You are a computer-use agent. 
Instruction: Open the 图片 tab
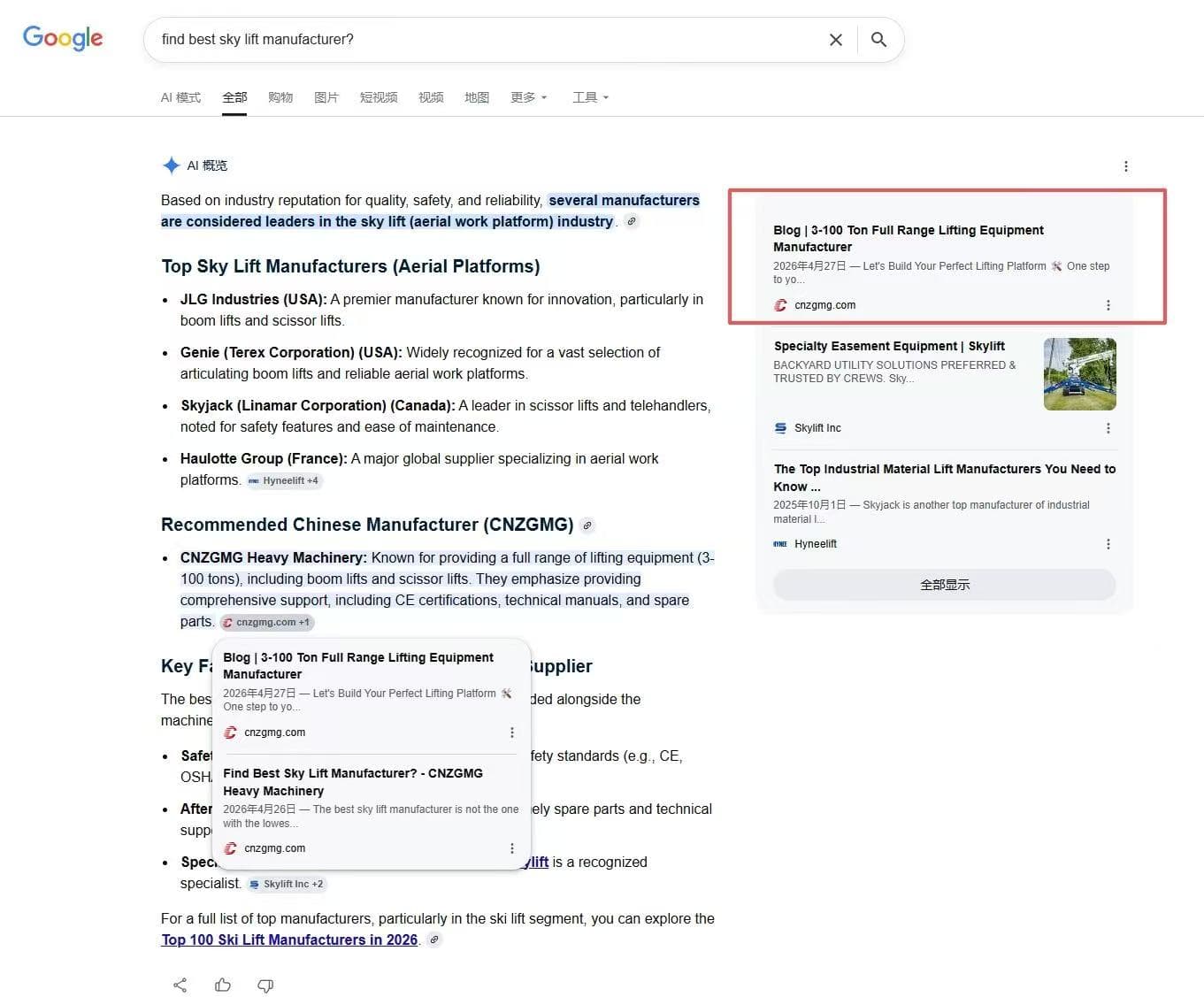[x=326, y=97]
